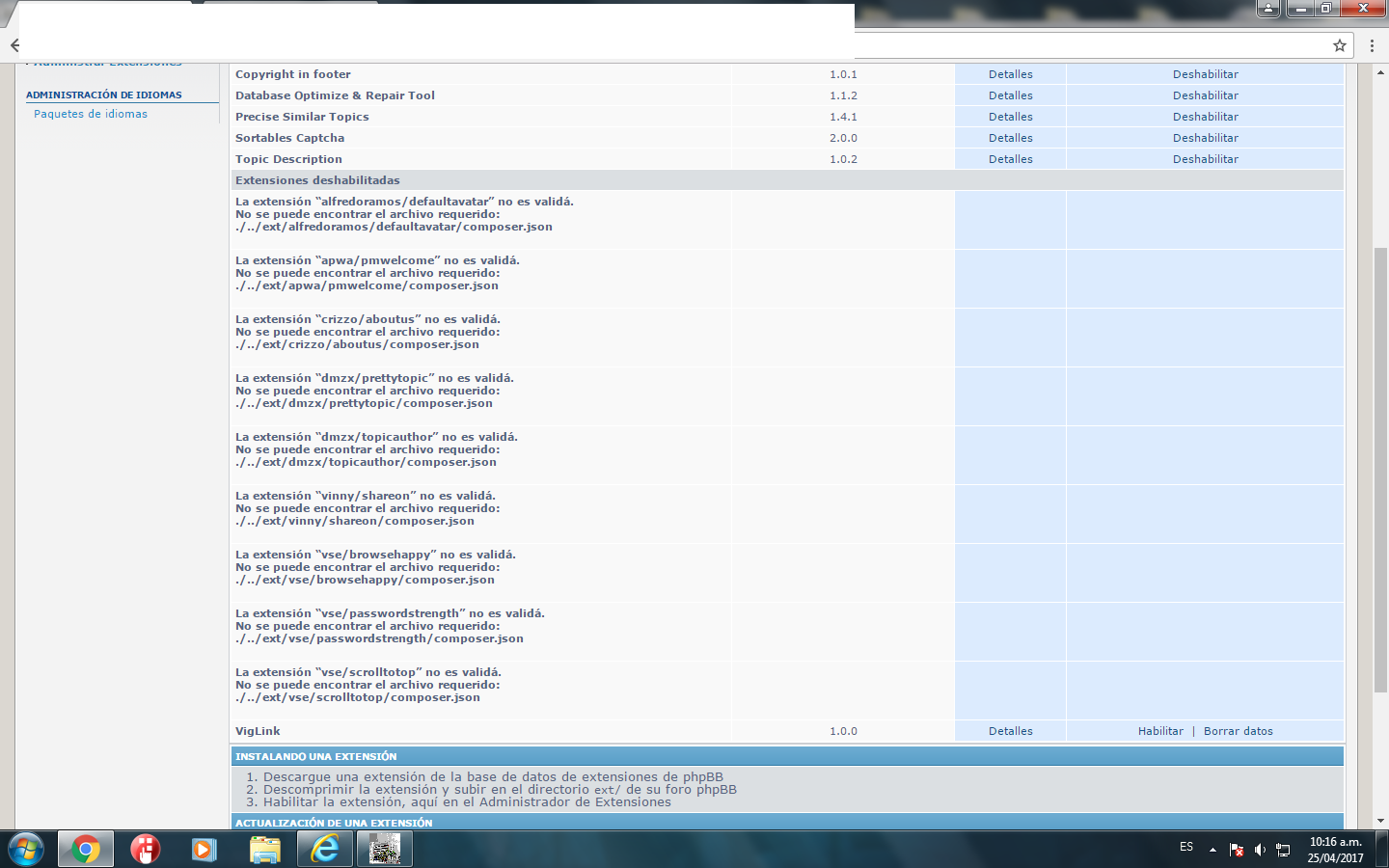
Task: Open Detalles for Copyright in footer
Action: (x=1010, y=74)
